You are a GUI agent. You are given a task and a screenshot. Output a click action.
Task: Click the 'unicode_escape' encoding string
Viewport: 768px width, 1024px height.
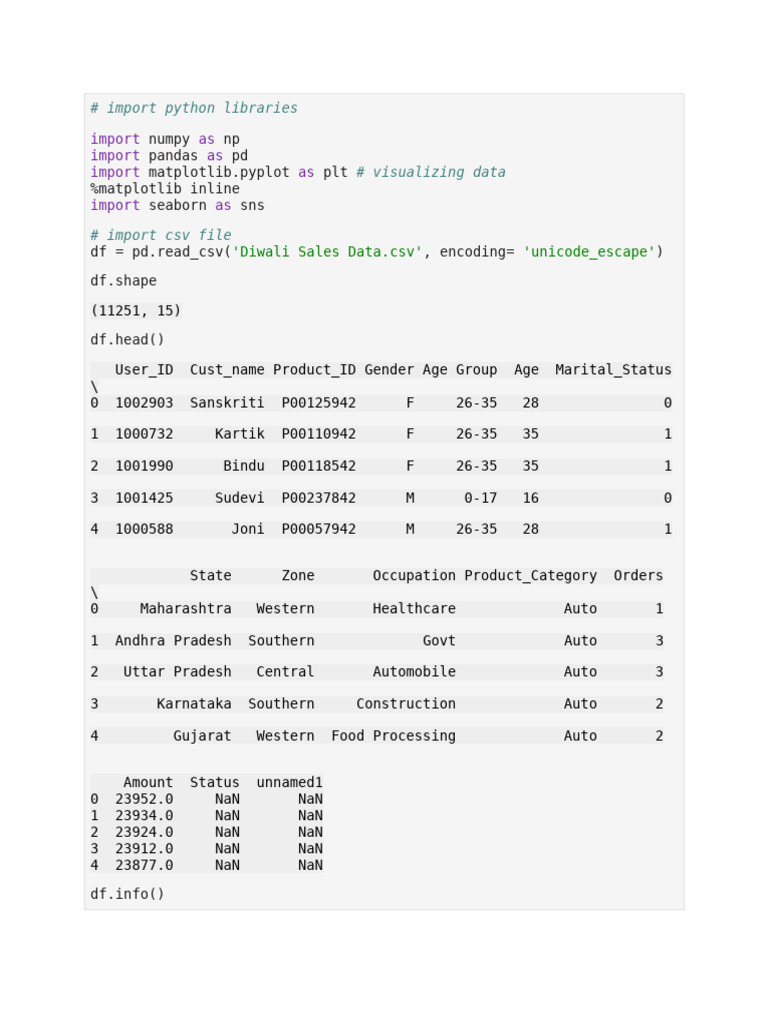click(589, 251)
